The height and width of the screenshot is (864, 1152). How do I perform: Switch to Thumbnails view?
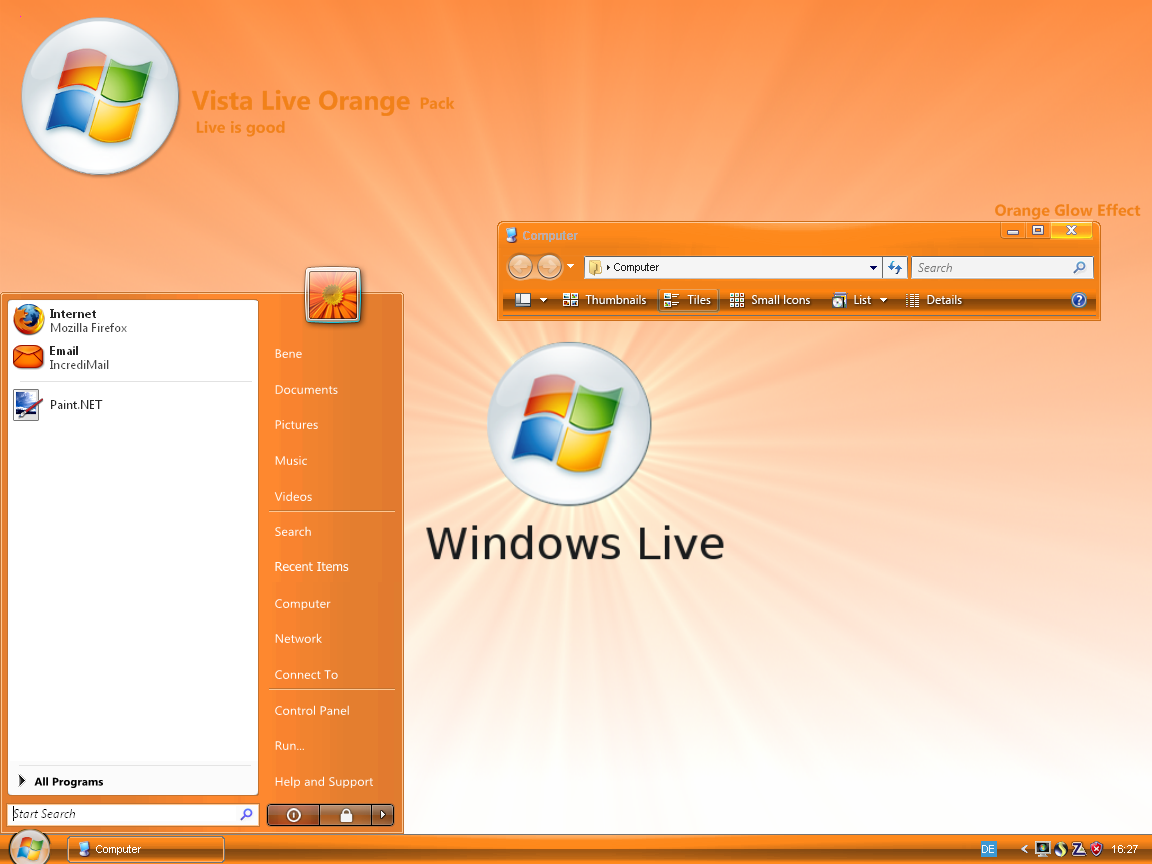click(604, 300)
